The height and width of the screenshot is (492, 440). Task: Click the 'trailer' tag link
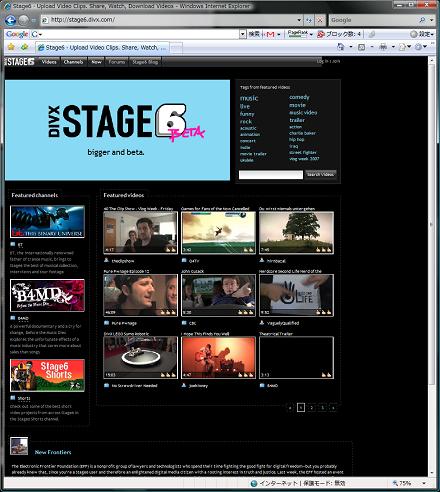pos(297,120)
